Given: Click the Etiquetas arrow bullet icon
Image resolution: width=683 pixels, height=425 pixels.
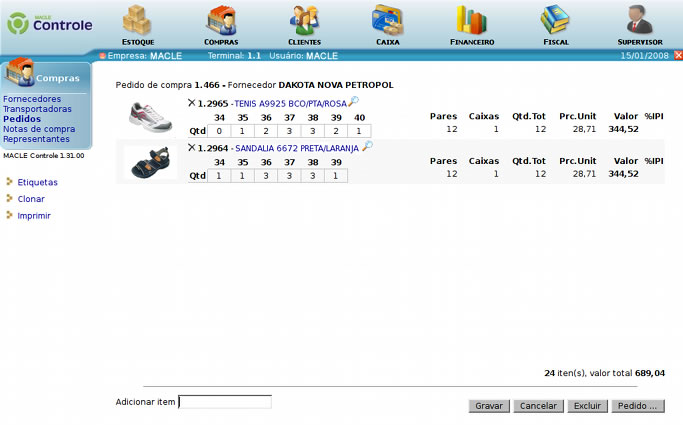Looking at the screenshot, I should coord(9,182).
